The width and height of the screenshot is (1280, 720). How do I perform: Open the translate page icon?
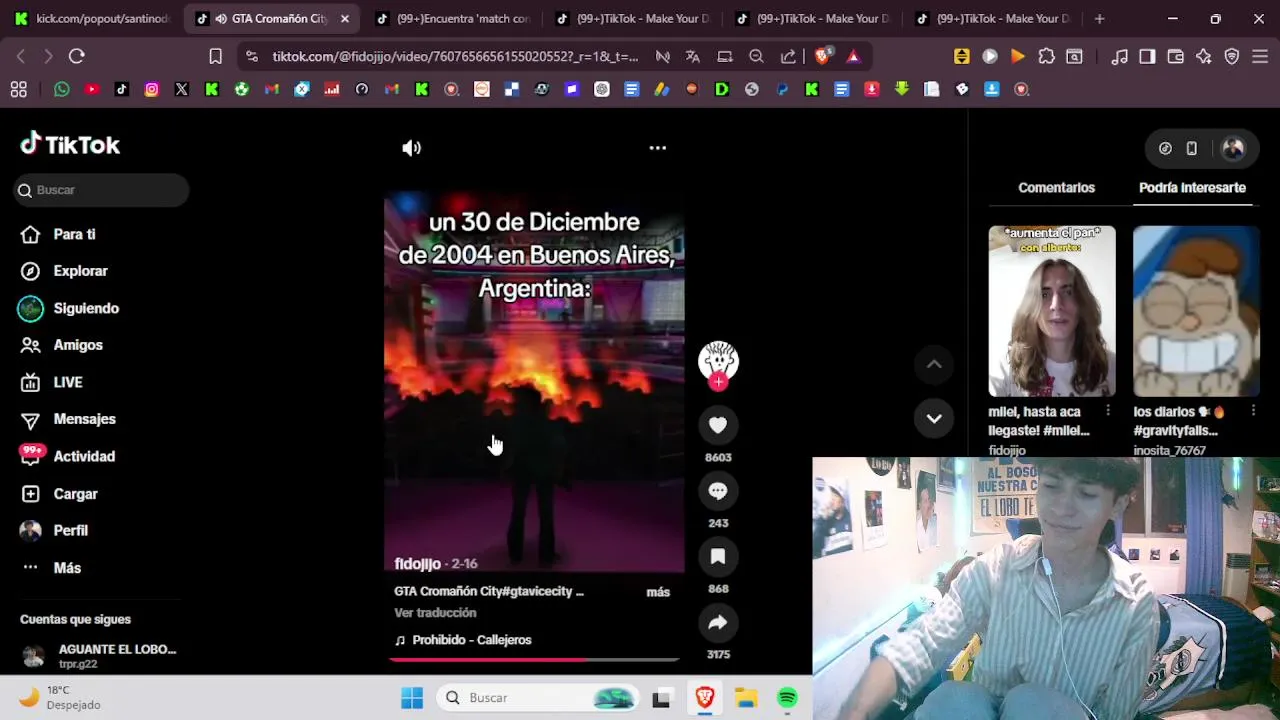pyautogui.click(x=692, y=57)
